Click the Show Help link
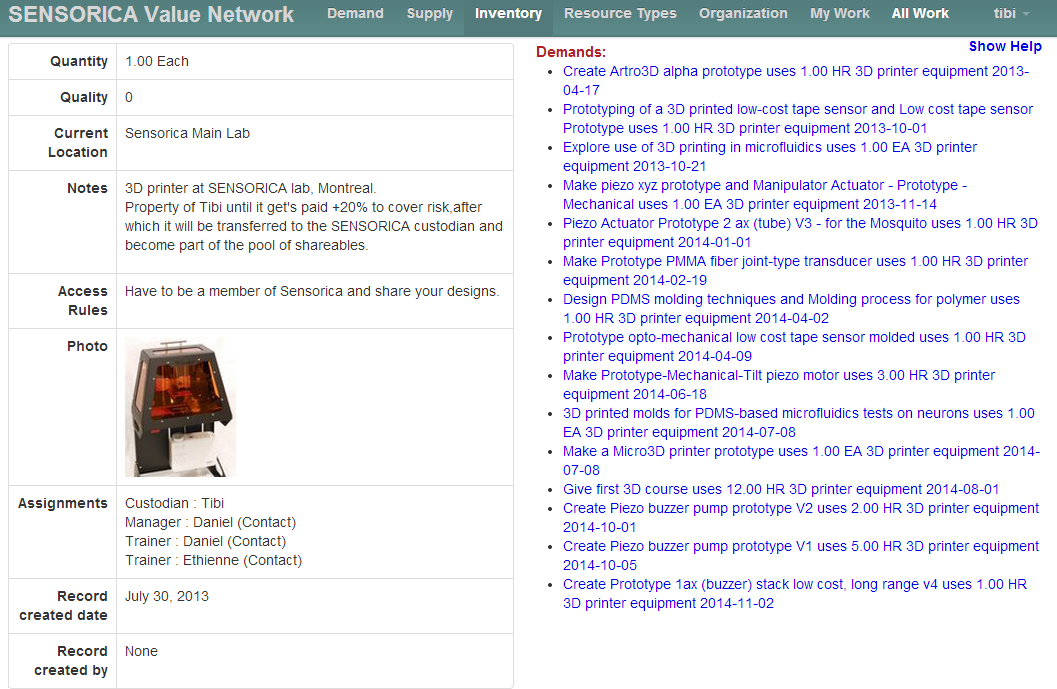Screen dimensions: 1057x689 click(1005, 46)
